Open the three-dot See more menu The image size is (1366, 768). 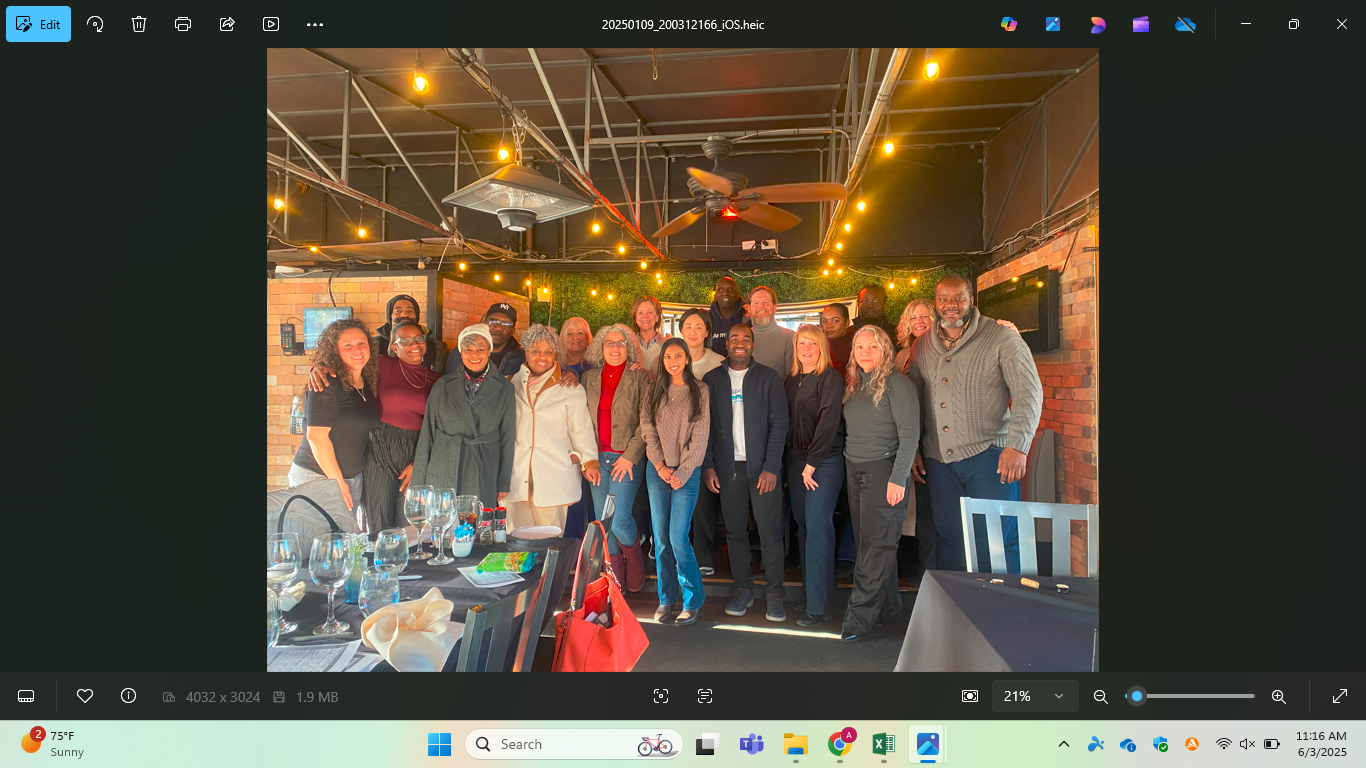click(315, 24)
